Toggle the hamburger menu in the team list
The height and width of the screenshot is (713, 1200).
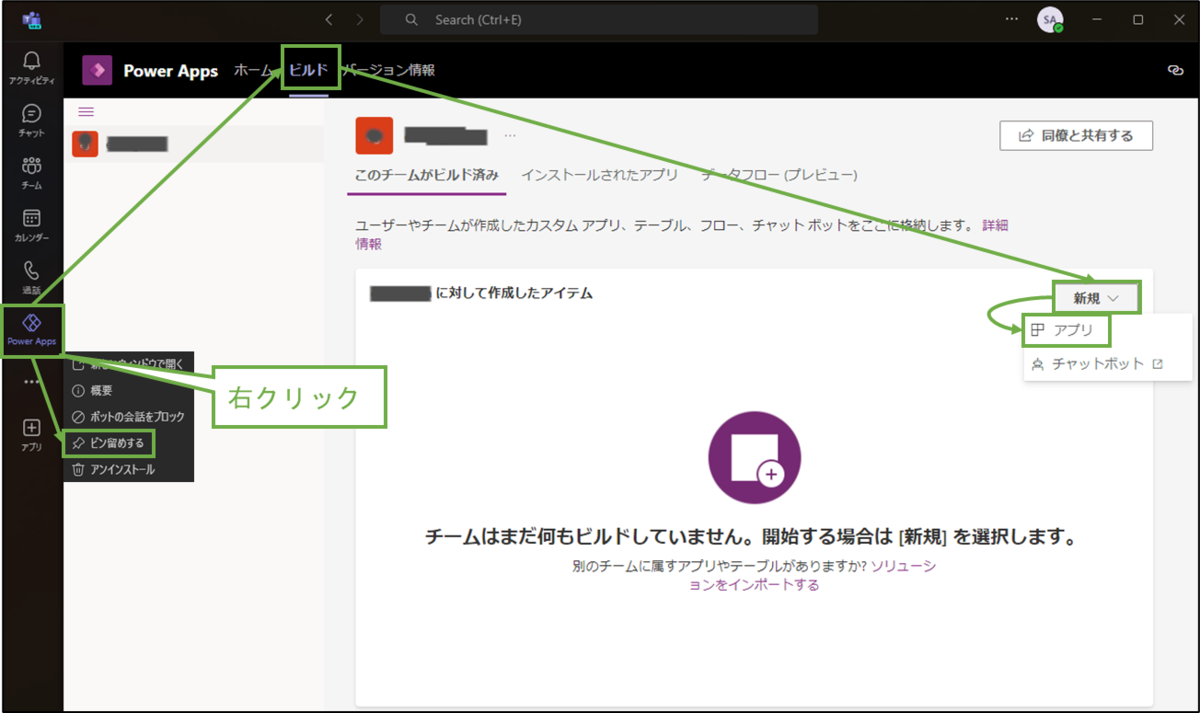[86, 112]
